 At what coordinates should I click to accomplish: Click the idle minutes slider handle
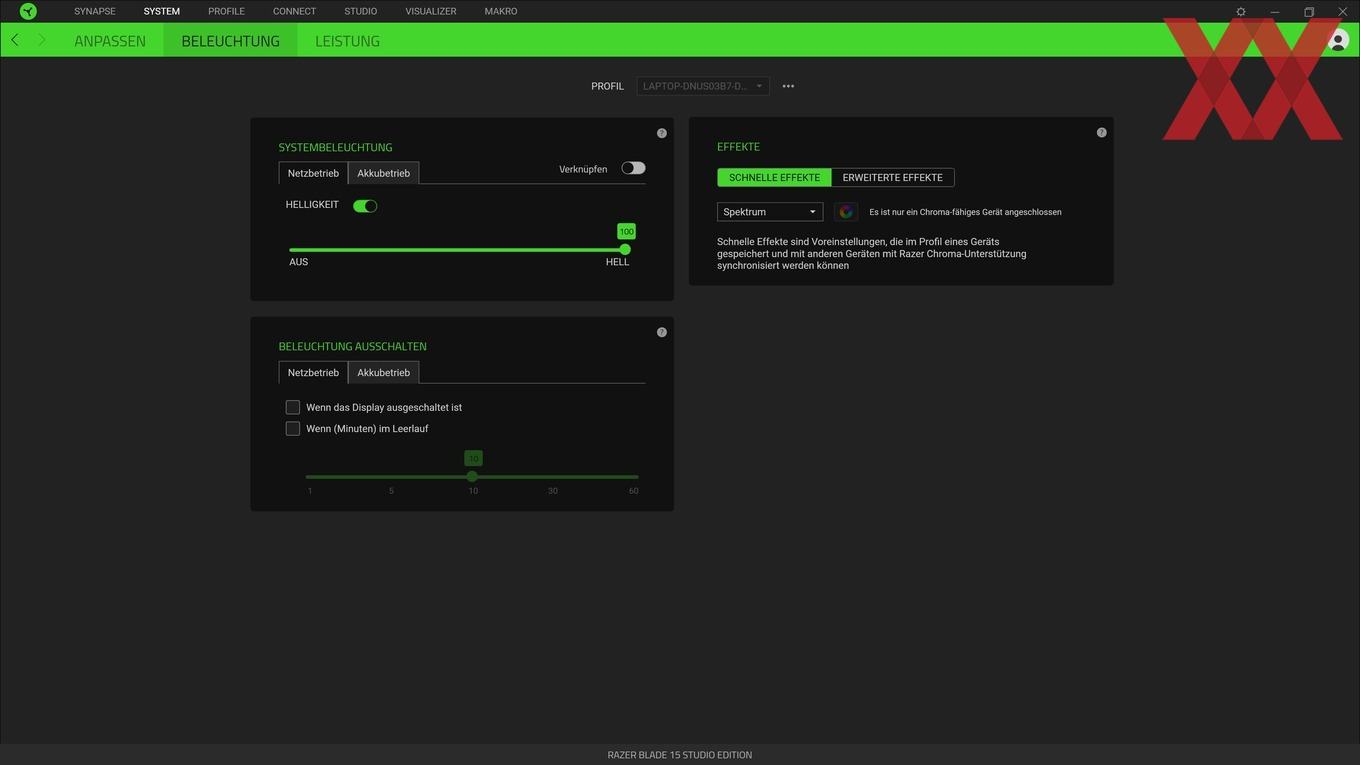472,476
